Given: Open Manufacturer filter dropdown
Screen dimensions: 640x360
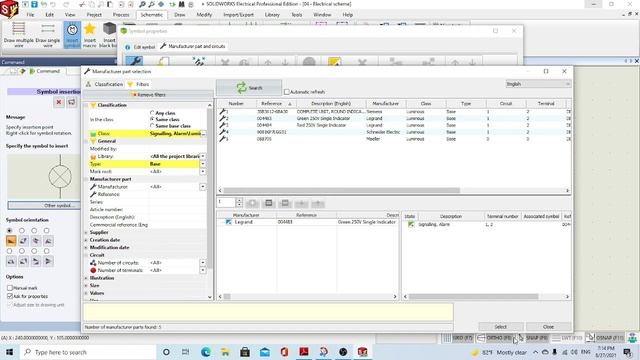Looking at the screenshot, I should pos(203,187).
